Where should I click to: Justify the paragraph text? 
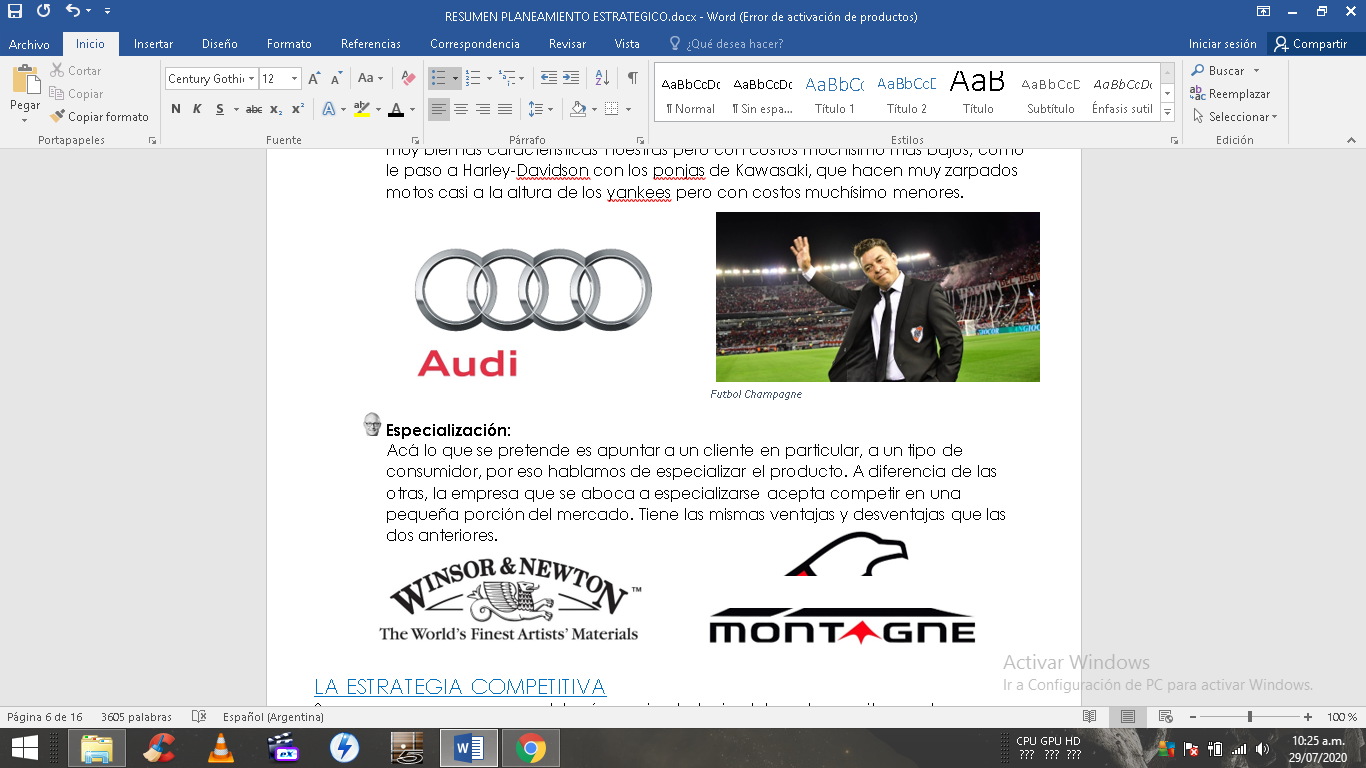(505, 109)
